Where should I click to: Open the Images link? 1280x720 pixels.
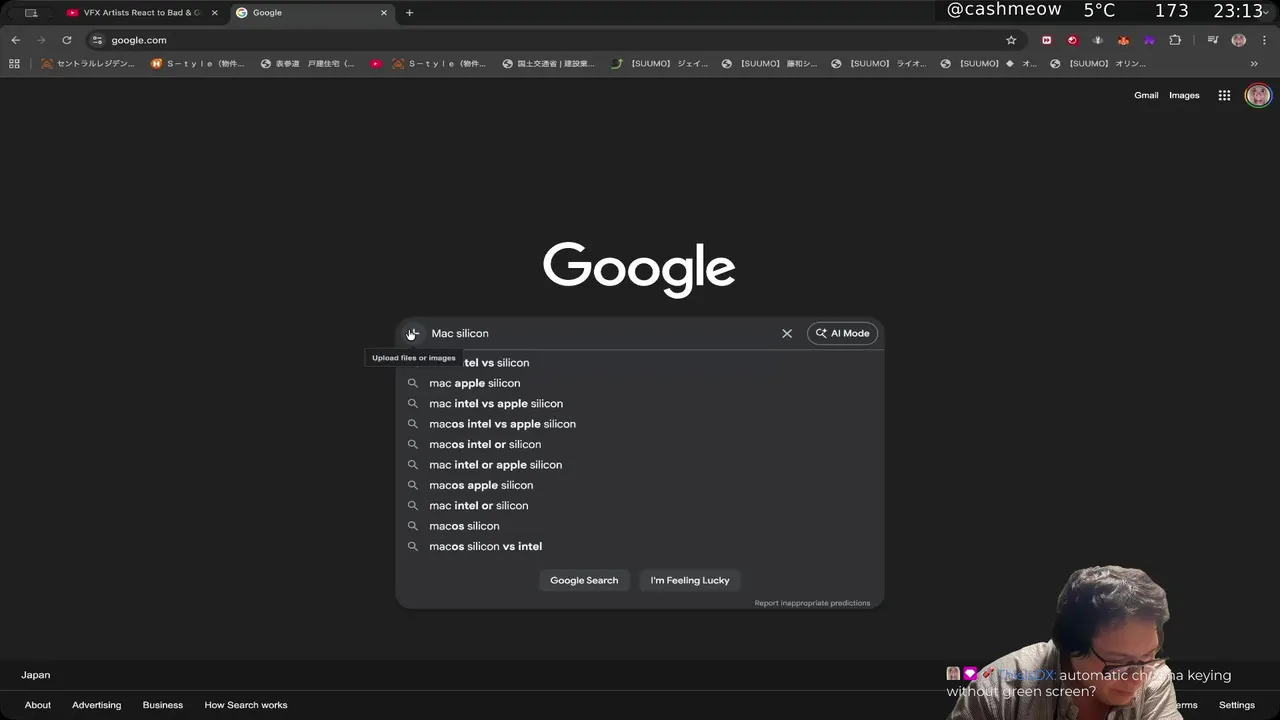(x=1184, y=95)
